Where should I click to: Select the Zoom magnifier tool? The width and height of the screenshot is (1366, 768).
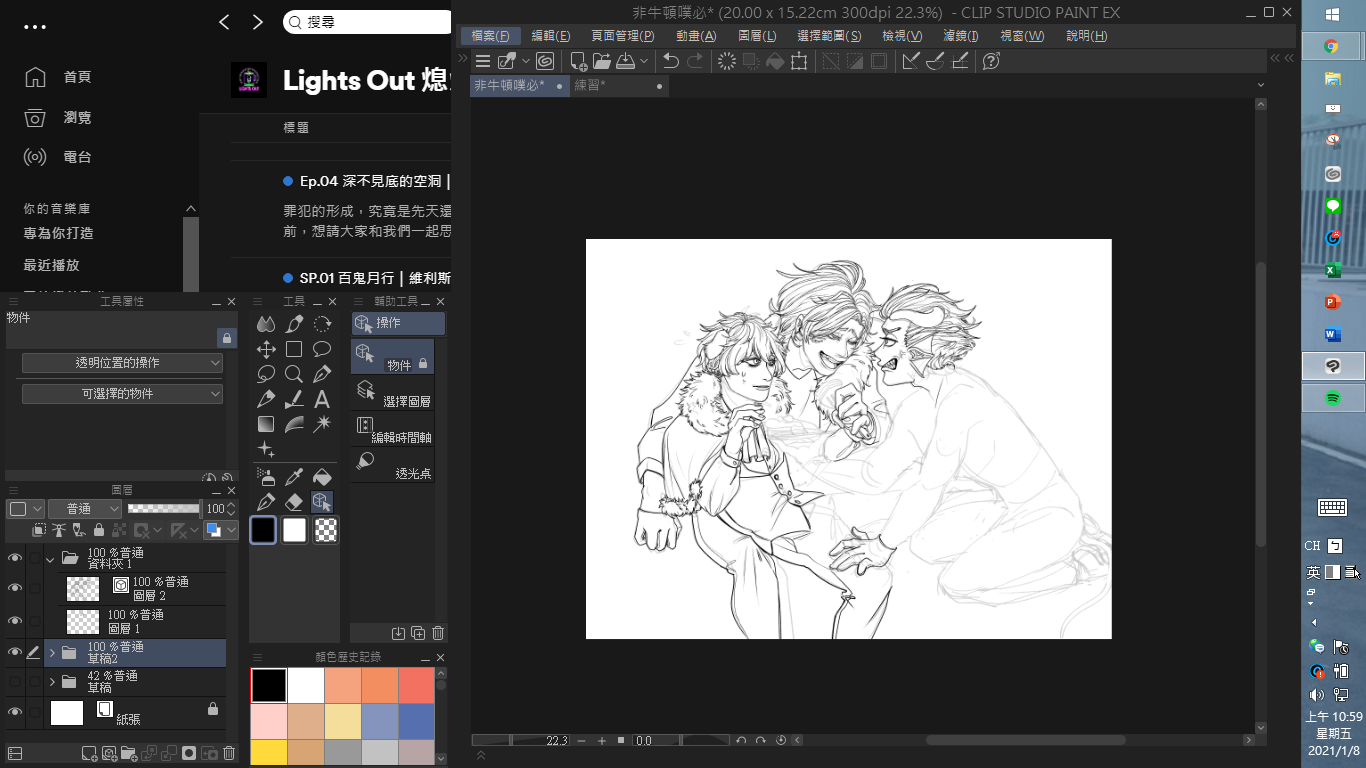294,374
